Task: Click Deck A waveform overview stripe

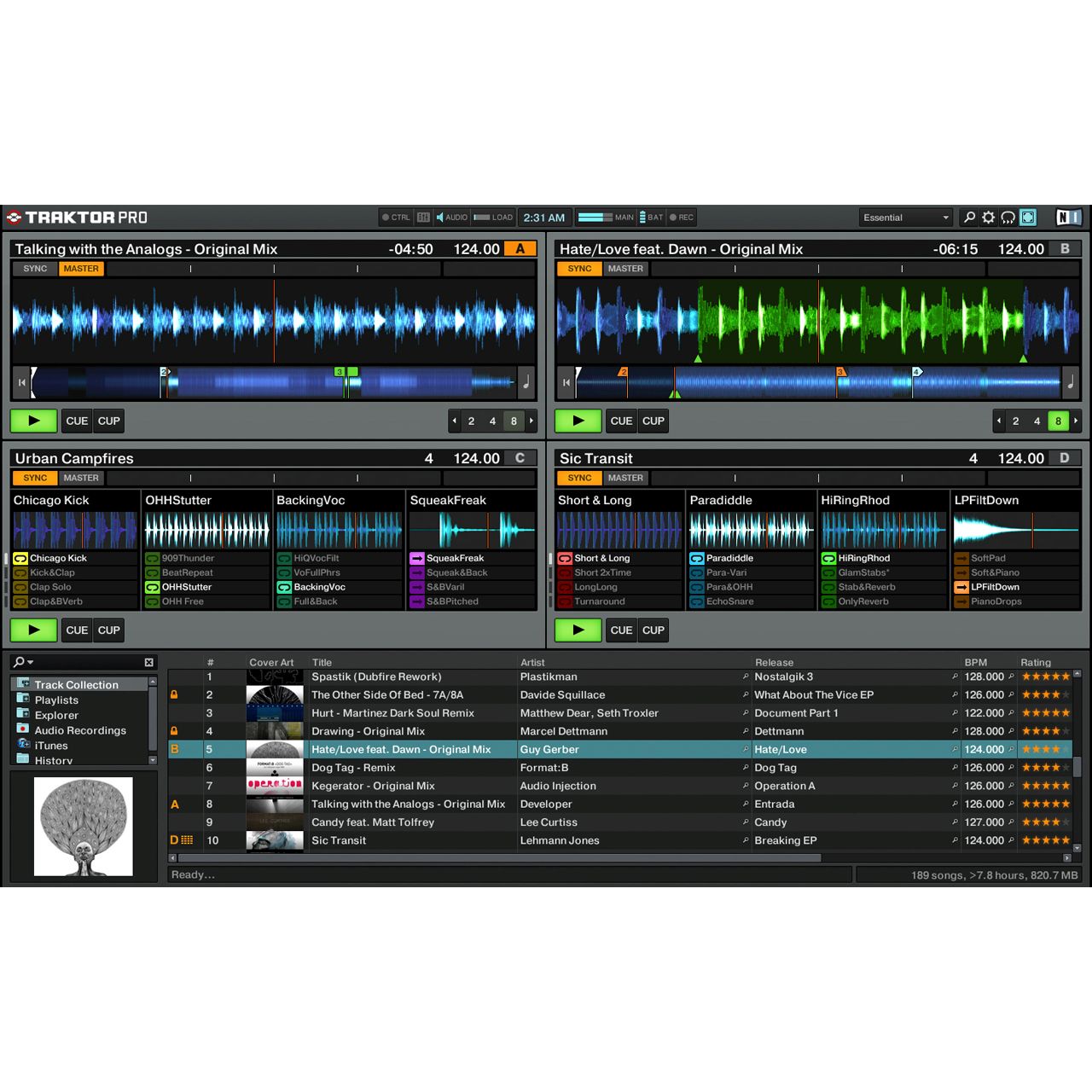Action: 274,383
